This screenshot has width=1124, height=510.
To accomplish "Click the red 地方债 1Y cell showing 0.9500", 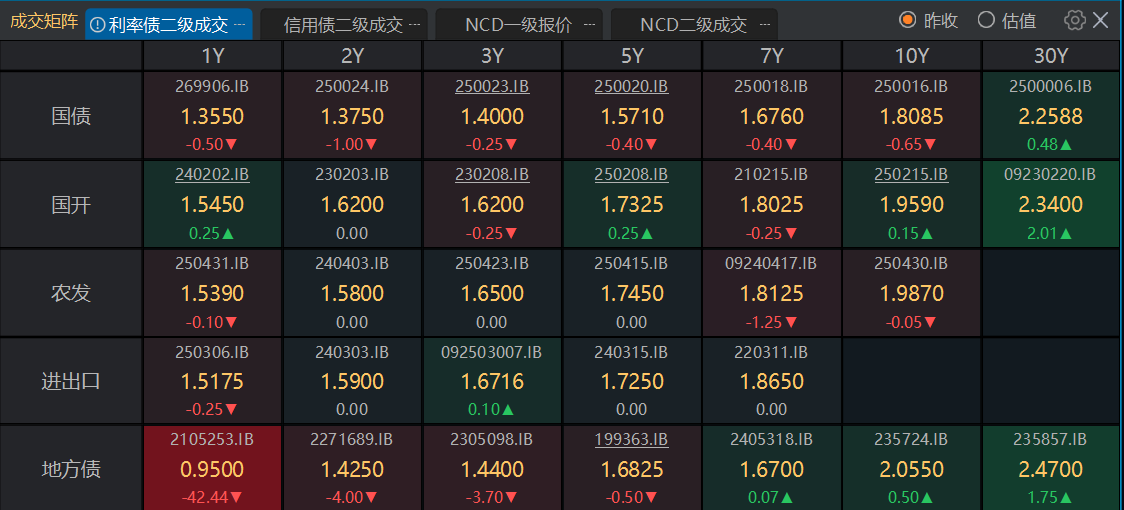I will coord(212,469).
